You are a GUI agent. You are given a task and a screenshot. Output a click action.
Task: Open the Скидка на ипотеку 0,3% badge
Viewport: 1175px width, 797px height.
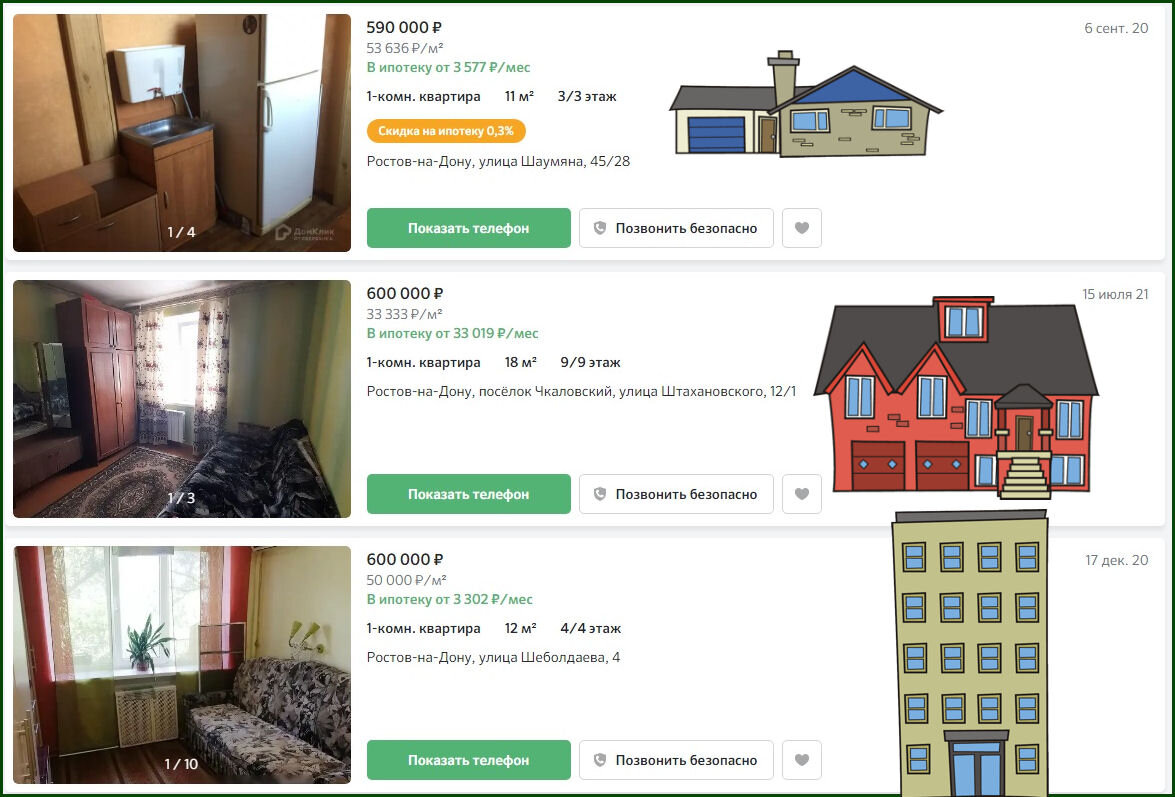(x=446, y=131)
